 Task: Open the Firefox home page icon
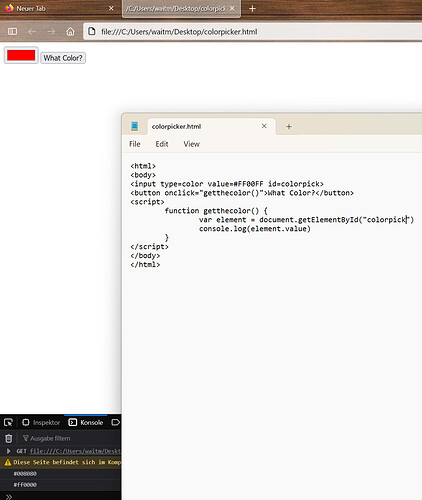[70, 31]
